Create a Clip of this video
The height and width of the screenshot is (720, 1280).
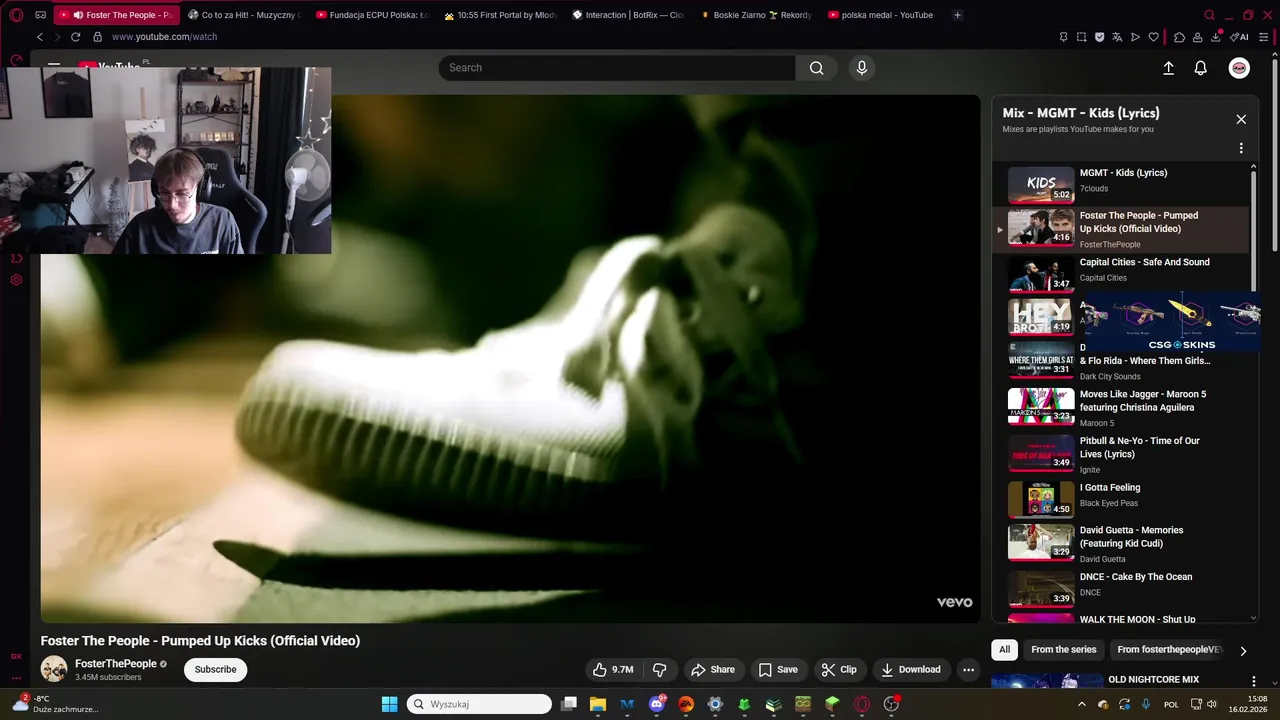[838, 670]
